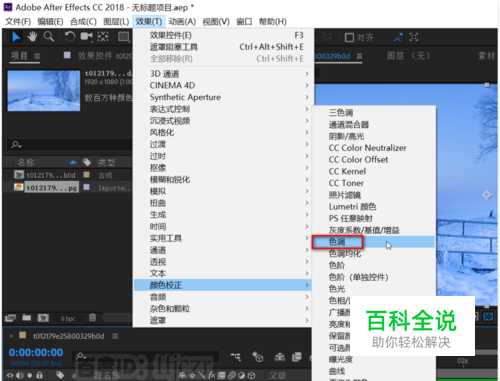Toggle the lock column switch

click(39, 375)
